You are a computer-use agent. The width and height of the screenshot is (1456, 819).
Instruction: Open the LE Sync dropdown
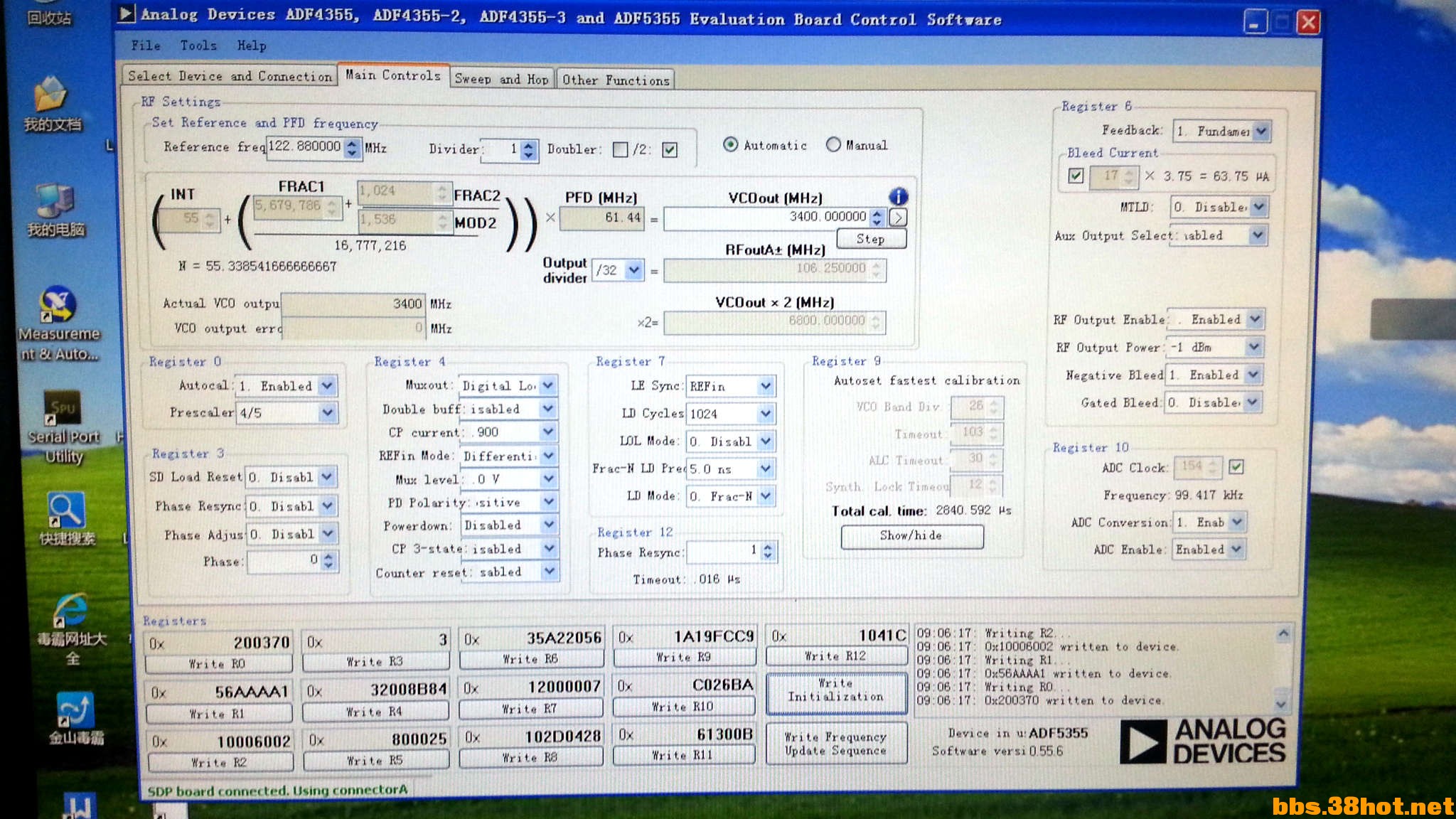coord(730,386)
